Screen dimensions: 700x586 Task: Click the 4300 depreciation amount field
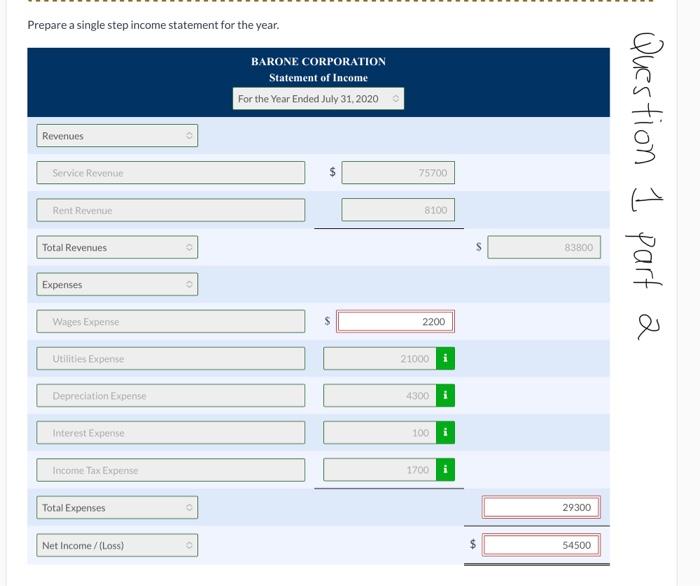point(380,395)
